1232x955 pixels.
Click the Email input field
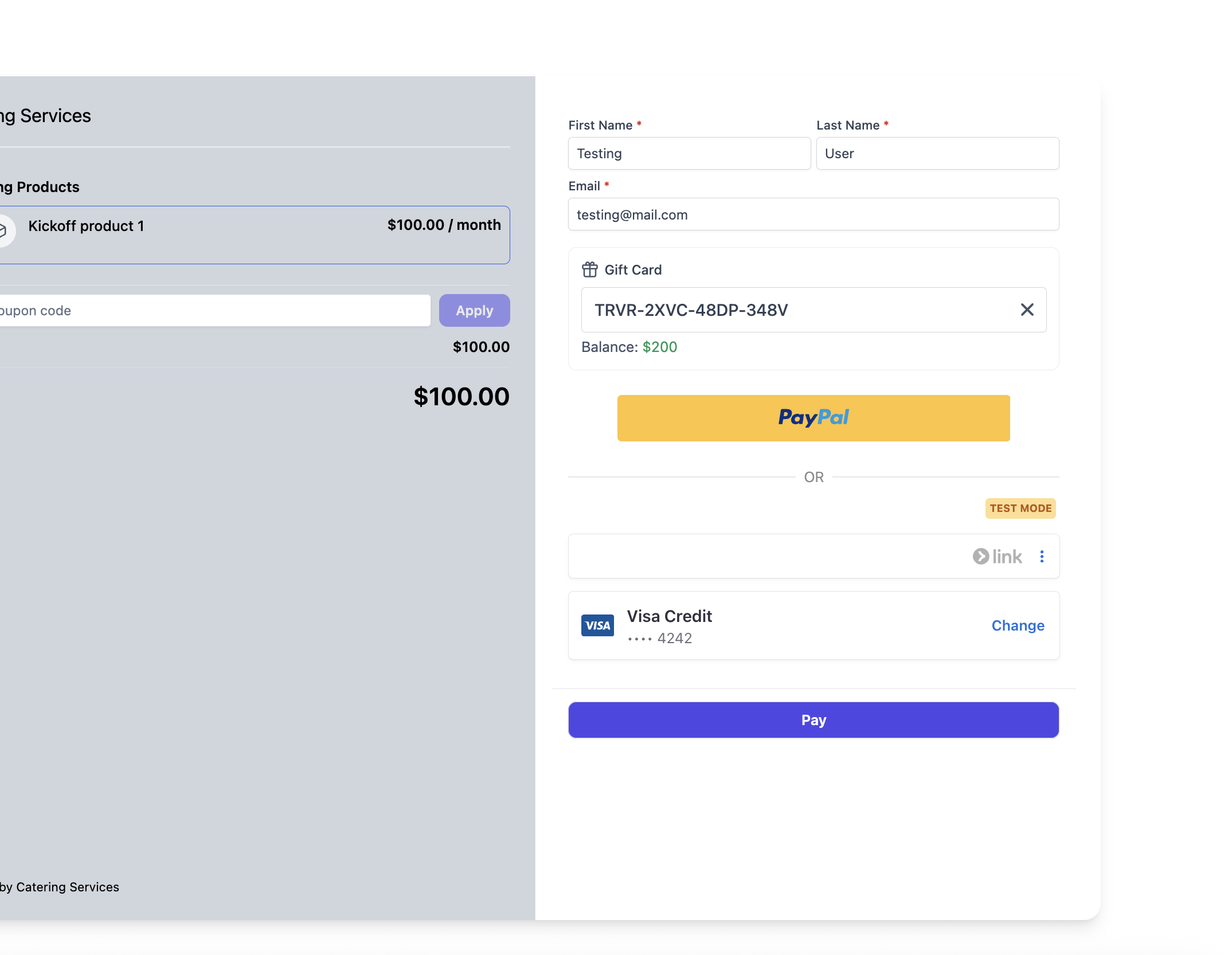[x=813, y=214]
